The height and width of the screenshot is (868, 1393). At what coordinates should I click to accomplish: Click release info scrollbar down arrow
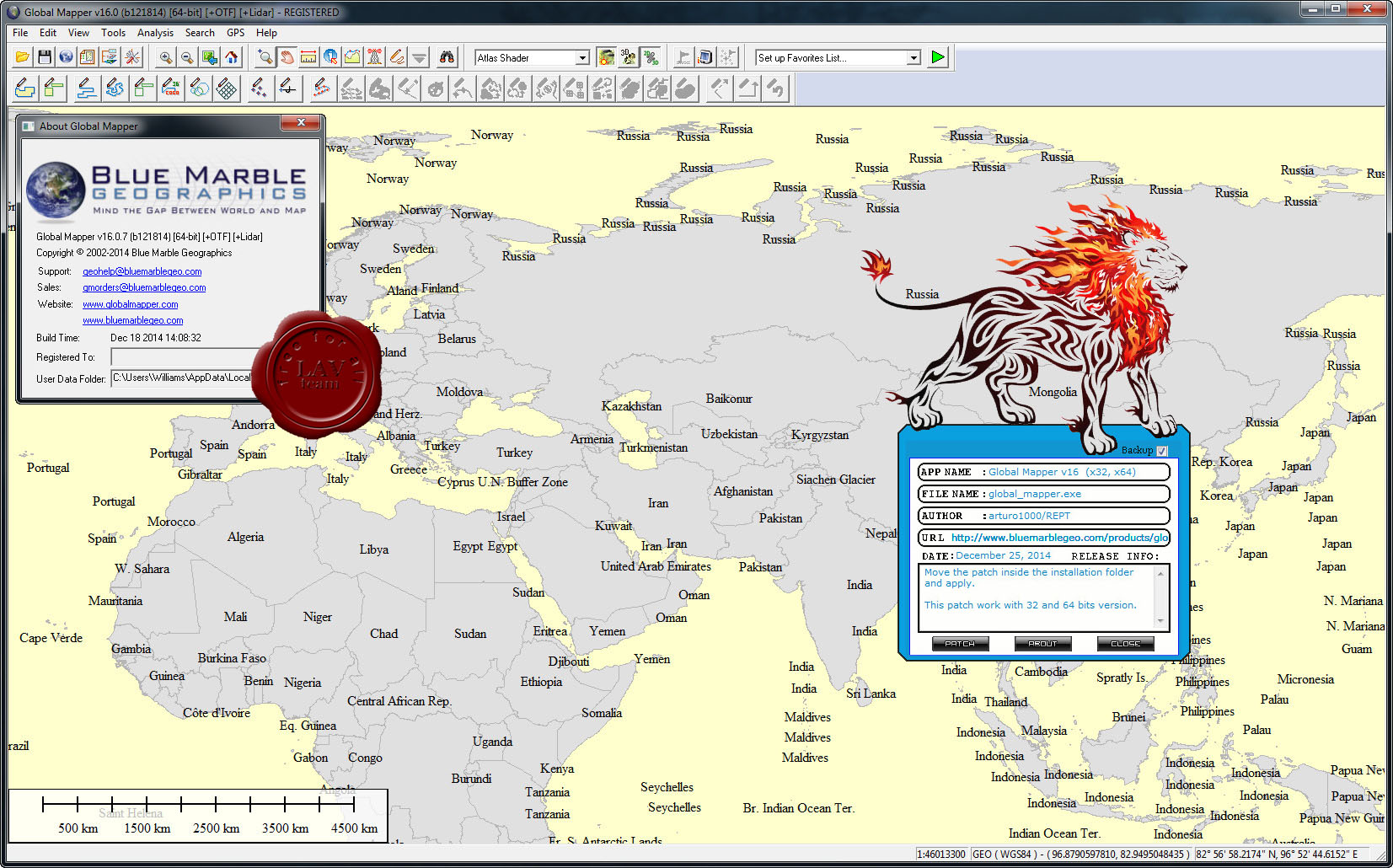1160,621
